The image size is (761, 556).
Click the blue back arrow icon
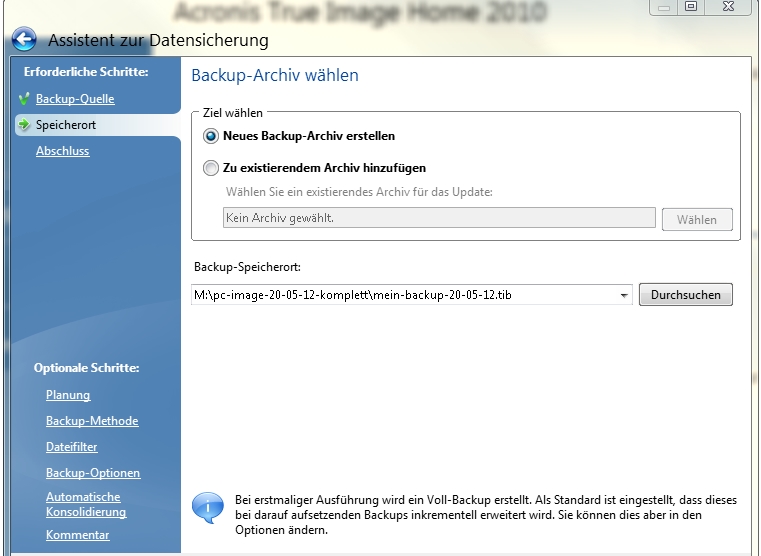pyautogui.click(x=24, y=39)
